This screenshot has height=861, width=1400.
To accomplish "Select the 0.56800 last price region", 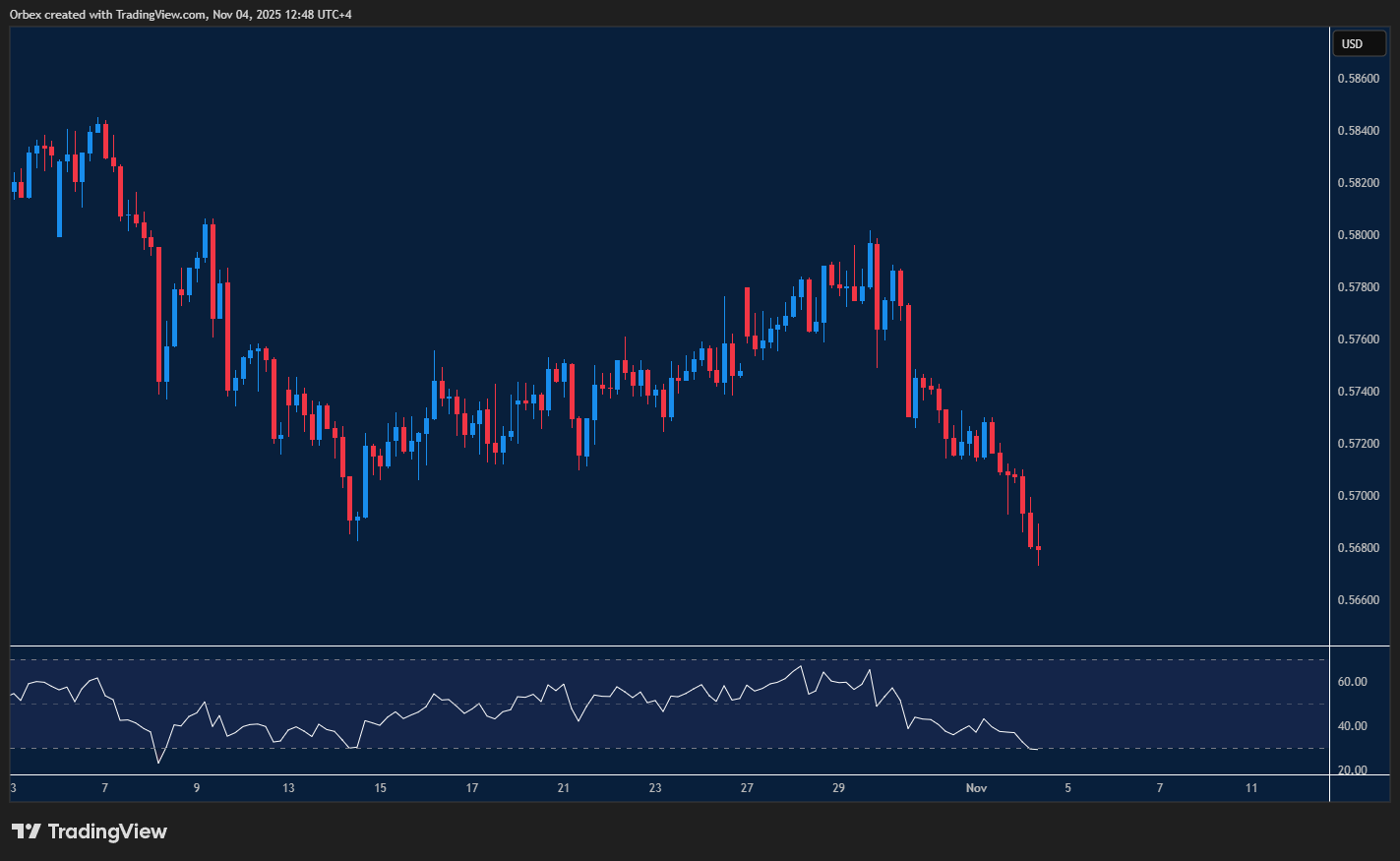I will pyautogui.click(x=1361, y=547).
